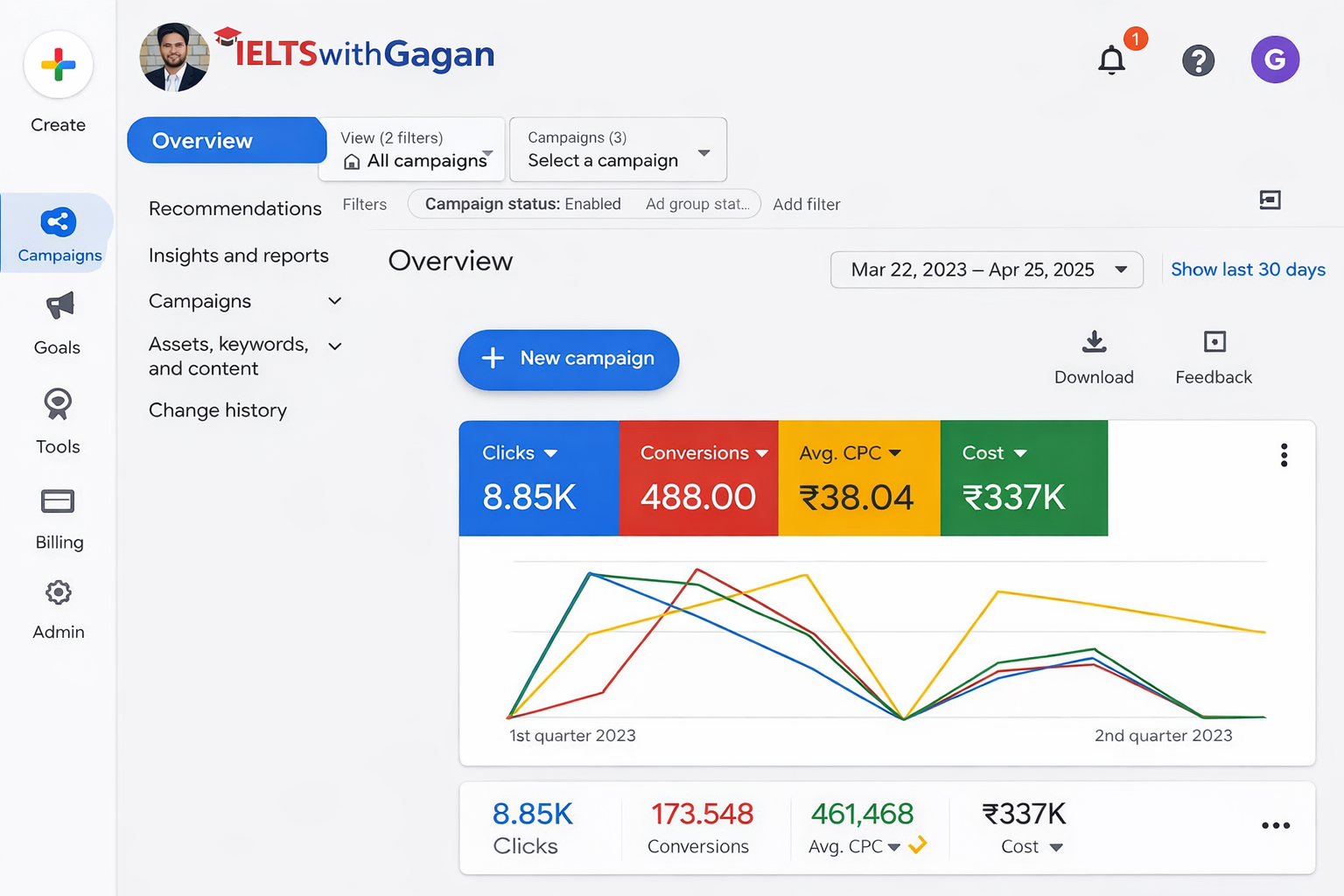Viewport: 1344px width, 896px height.
Task: Expand Assets, keywords, and content chevron
Action: tap(334, 346)
